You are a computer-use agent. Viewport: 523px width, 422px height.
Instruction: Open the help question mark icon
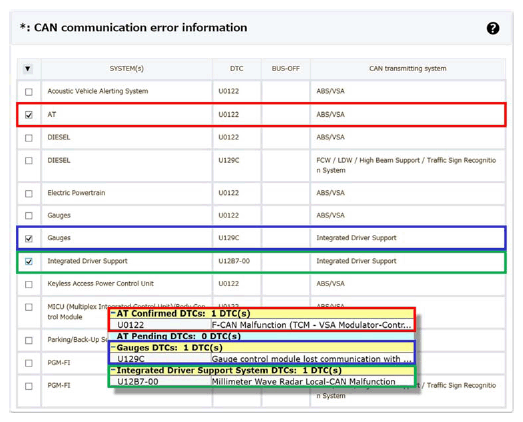493,28
